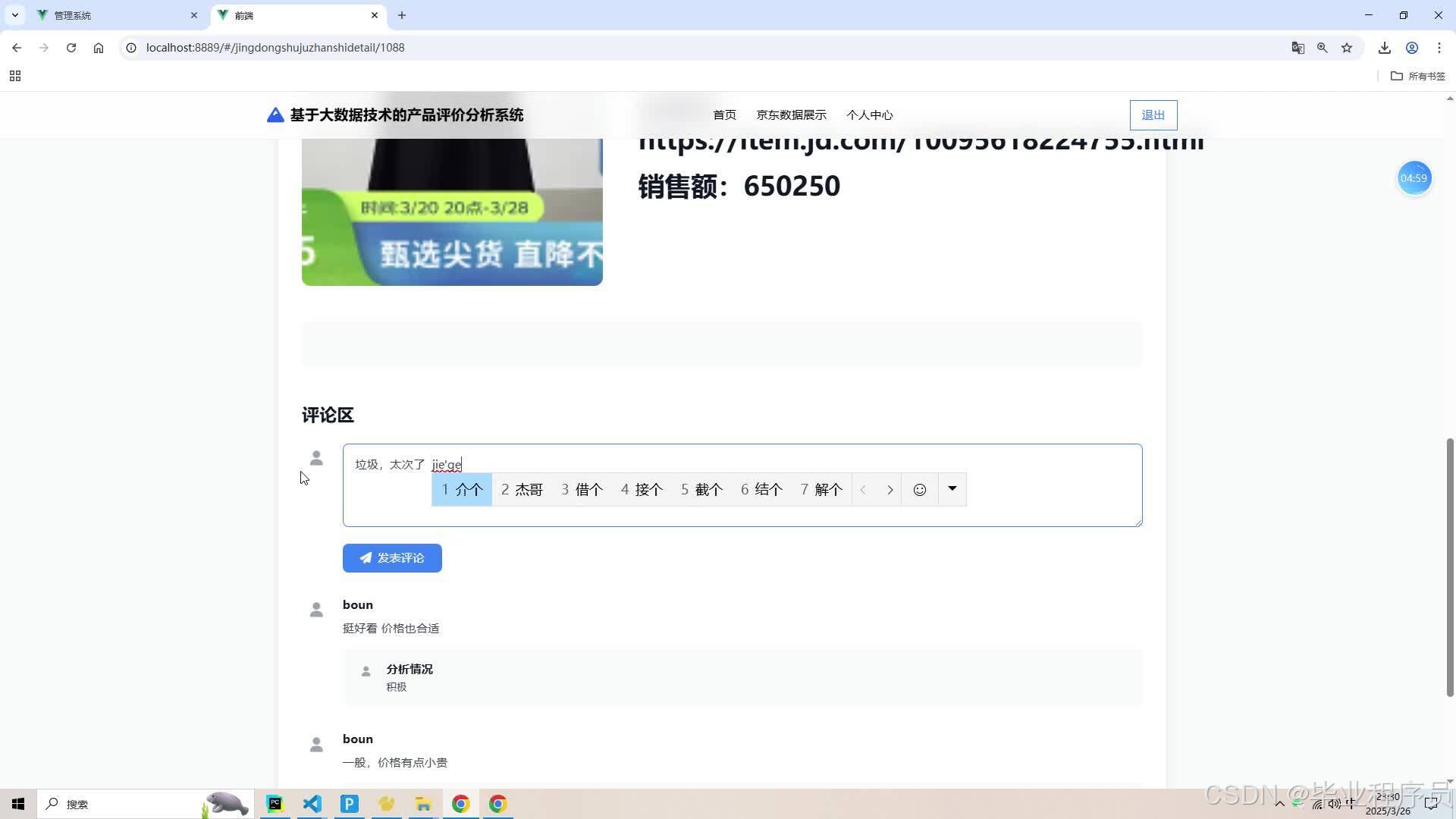The image size is (1456, 819).
Task: Click the avatar beside comment input
Action: click(316, 458)
